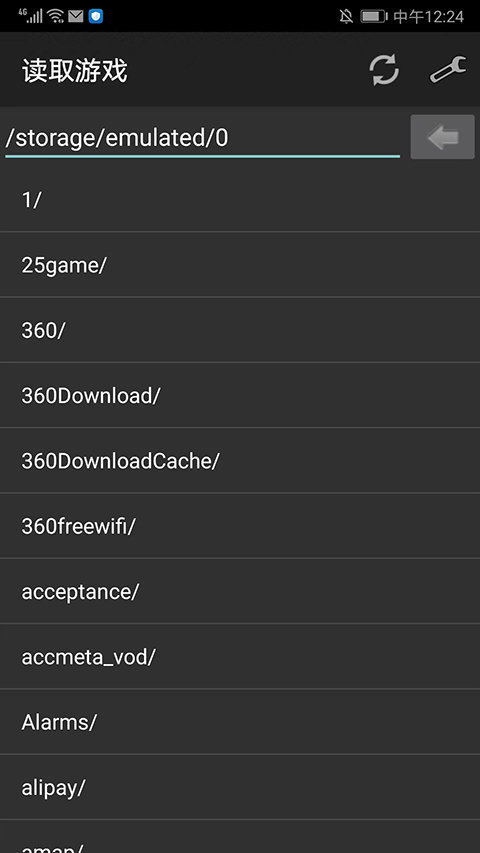480x853 pixels.
Task: Open the 360Download/ folder
Action: click(240, 395)
